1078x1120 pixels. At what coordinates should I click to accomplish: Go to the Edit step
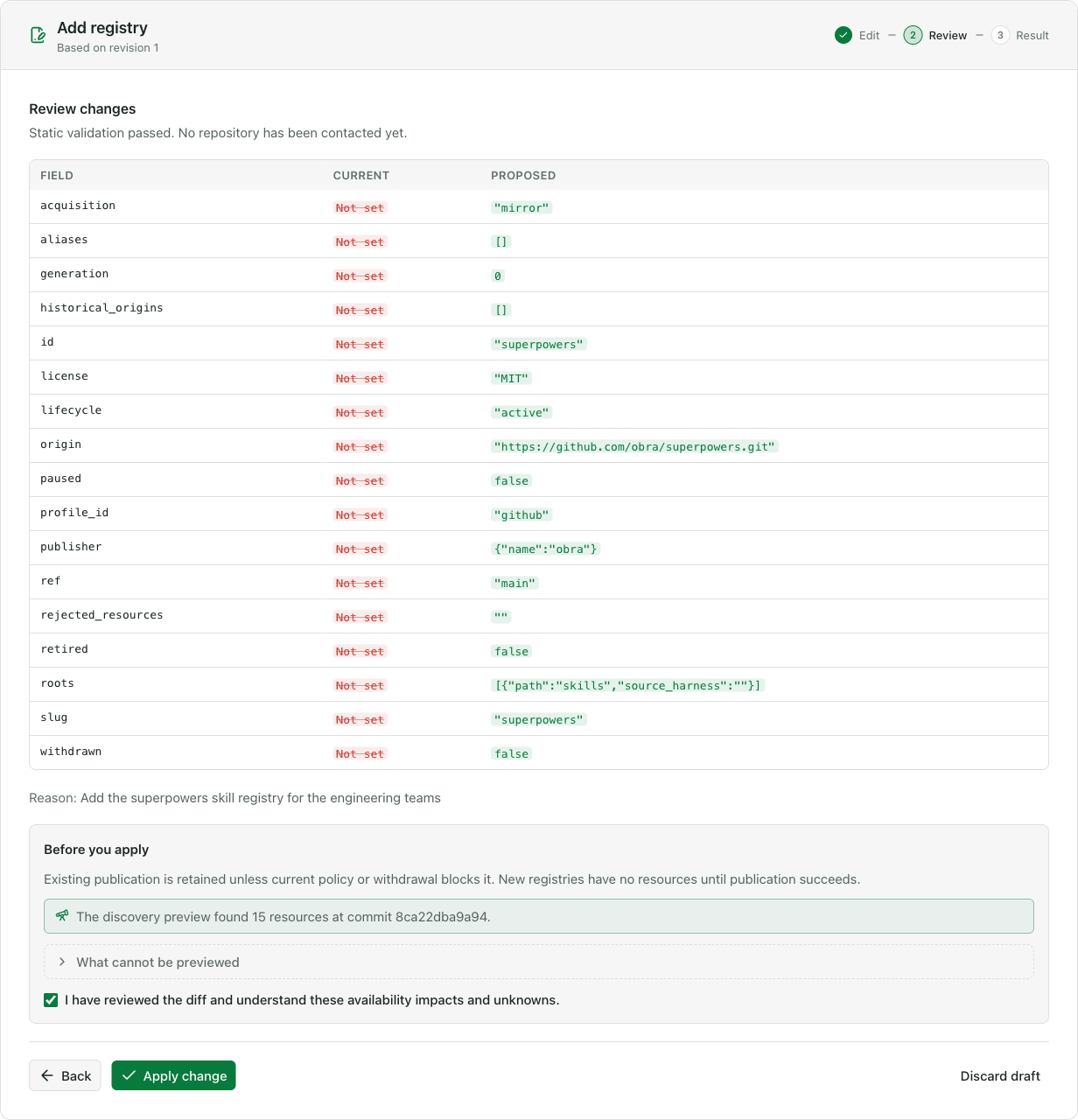[869, 36]
